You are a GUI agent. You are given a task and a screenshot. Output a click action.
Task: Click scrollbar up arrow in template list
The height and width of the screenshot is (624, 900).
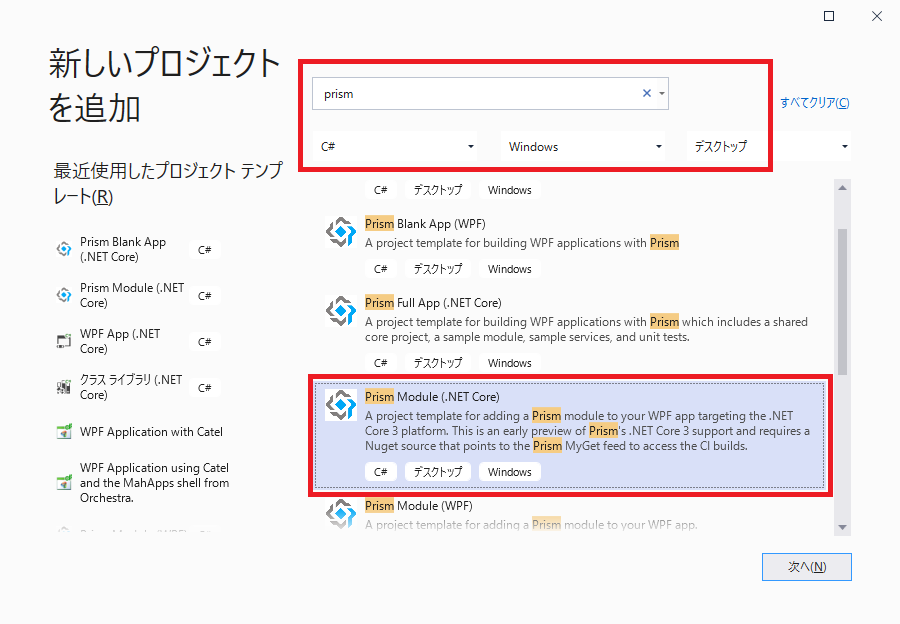tap(842, 188)
